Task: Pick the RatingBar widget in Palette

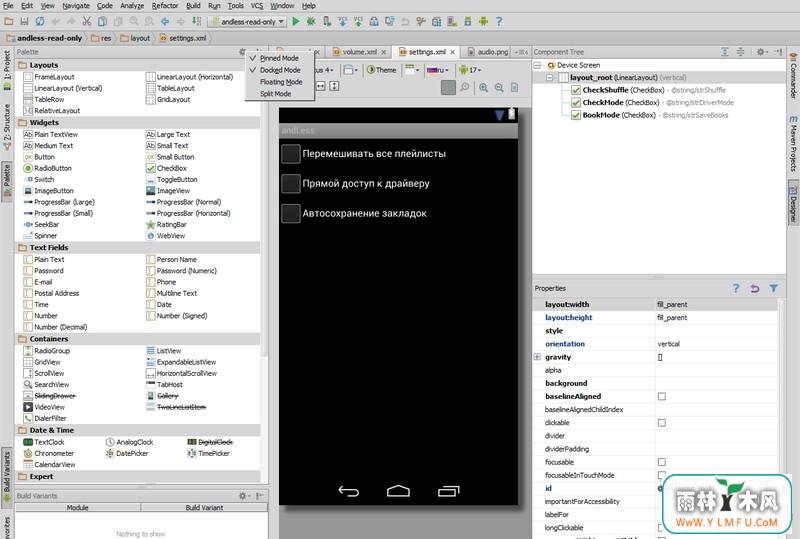Action: [x=166, y=225]
